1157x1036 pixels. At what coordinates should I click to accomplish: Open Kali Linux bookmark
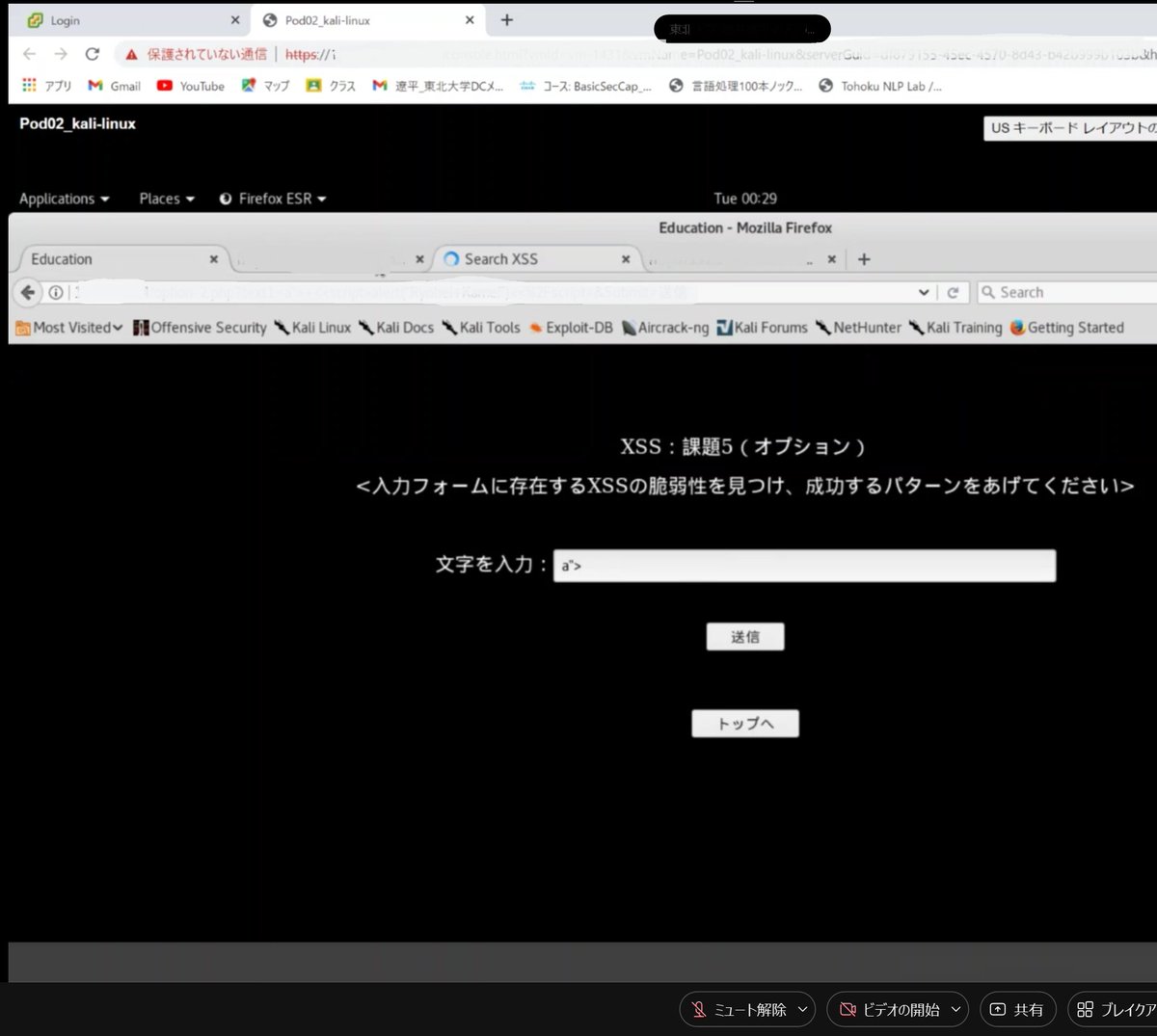pyautogui.click(x=312, y=328)
